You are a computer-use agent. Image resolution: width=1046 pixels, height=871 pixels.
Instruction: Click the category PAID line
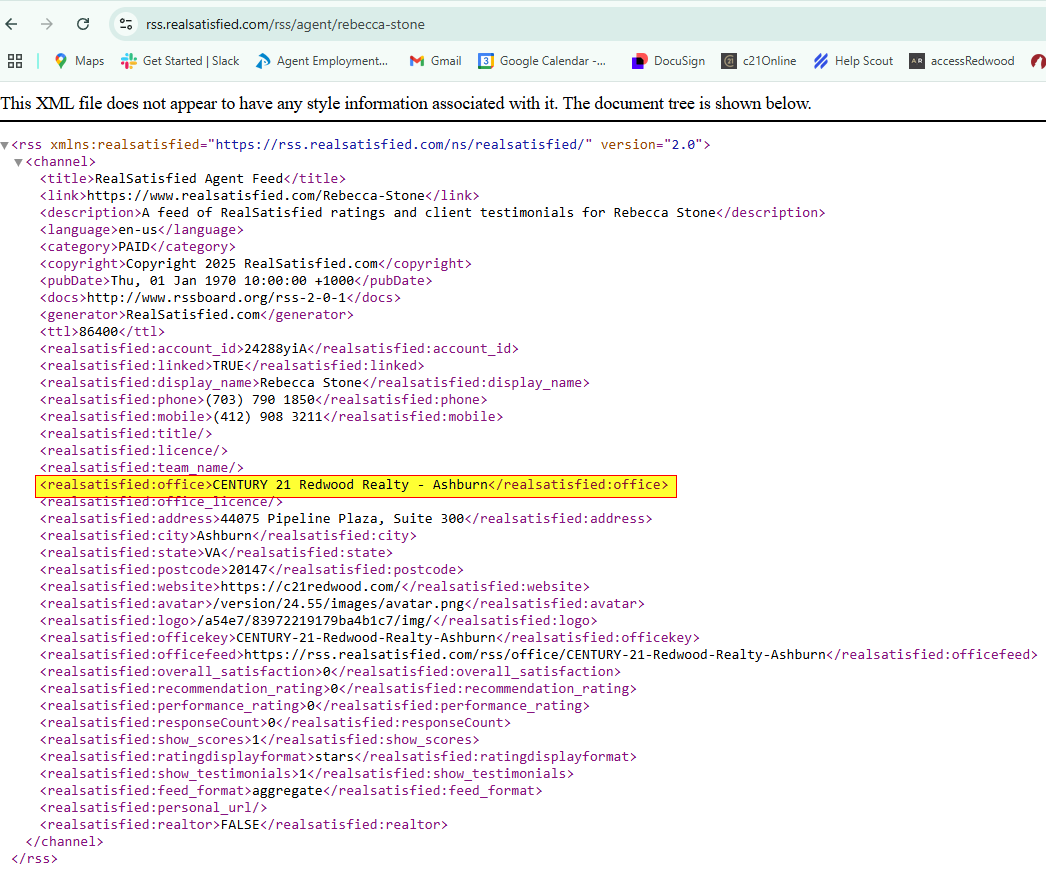tap(137, 247)
